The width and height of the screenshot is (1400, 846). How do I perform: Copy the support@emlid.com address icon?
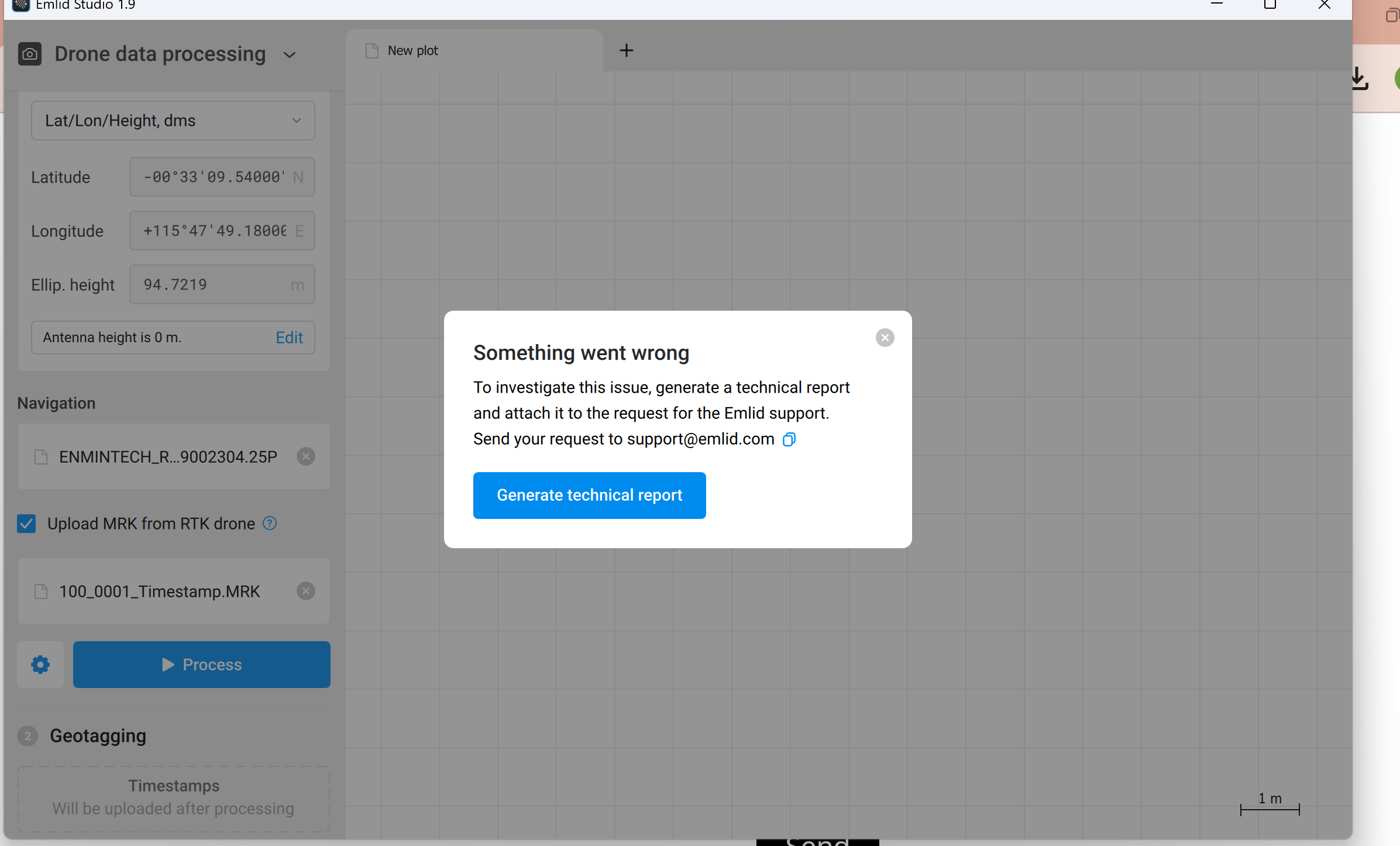point(789,439)
